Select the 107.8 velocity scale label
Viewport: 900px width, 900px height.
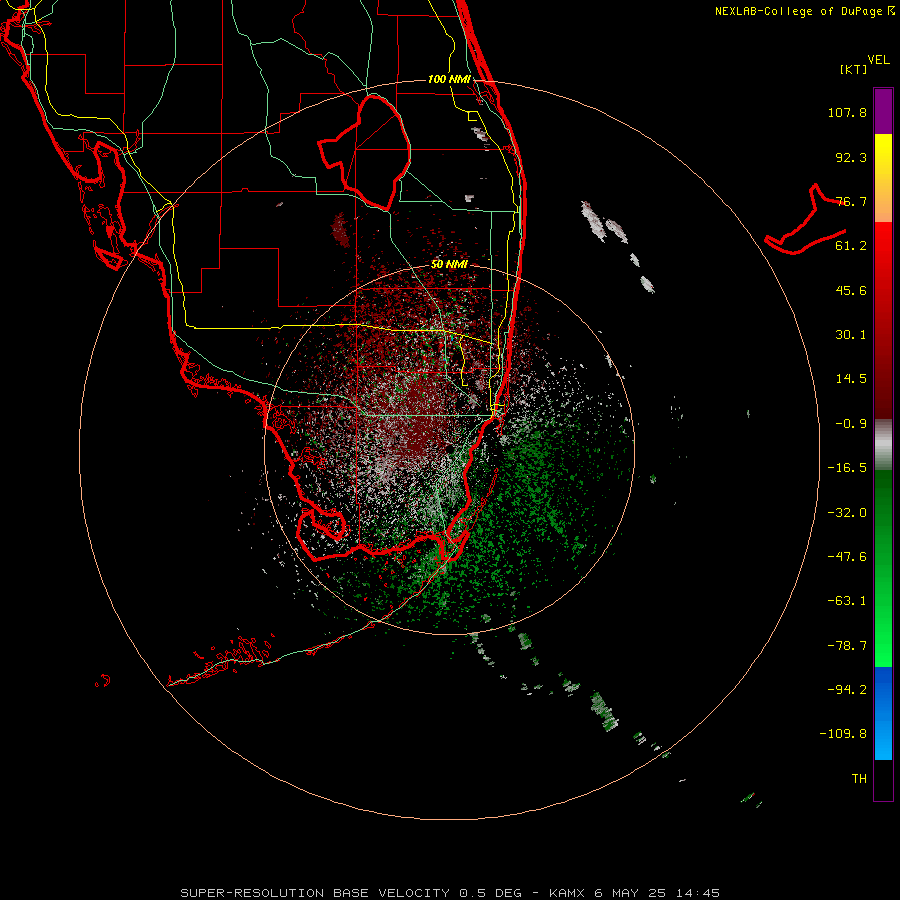(847, 112)
